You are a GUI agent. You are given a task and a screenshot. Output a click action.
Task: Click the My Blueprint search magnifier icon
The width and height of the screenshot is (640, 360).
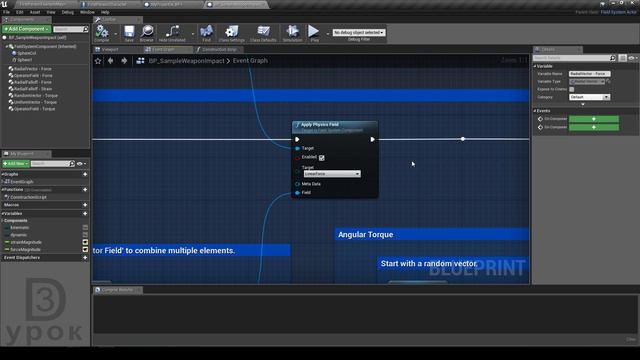(x=72, y=164)
